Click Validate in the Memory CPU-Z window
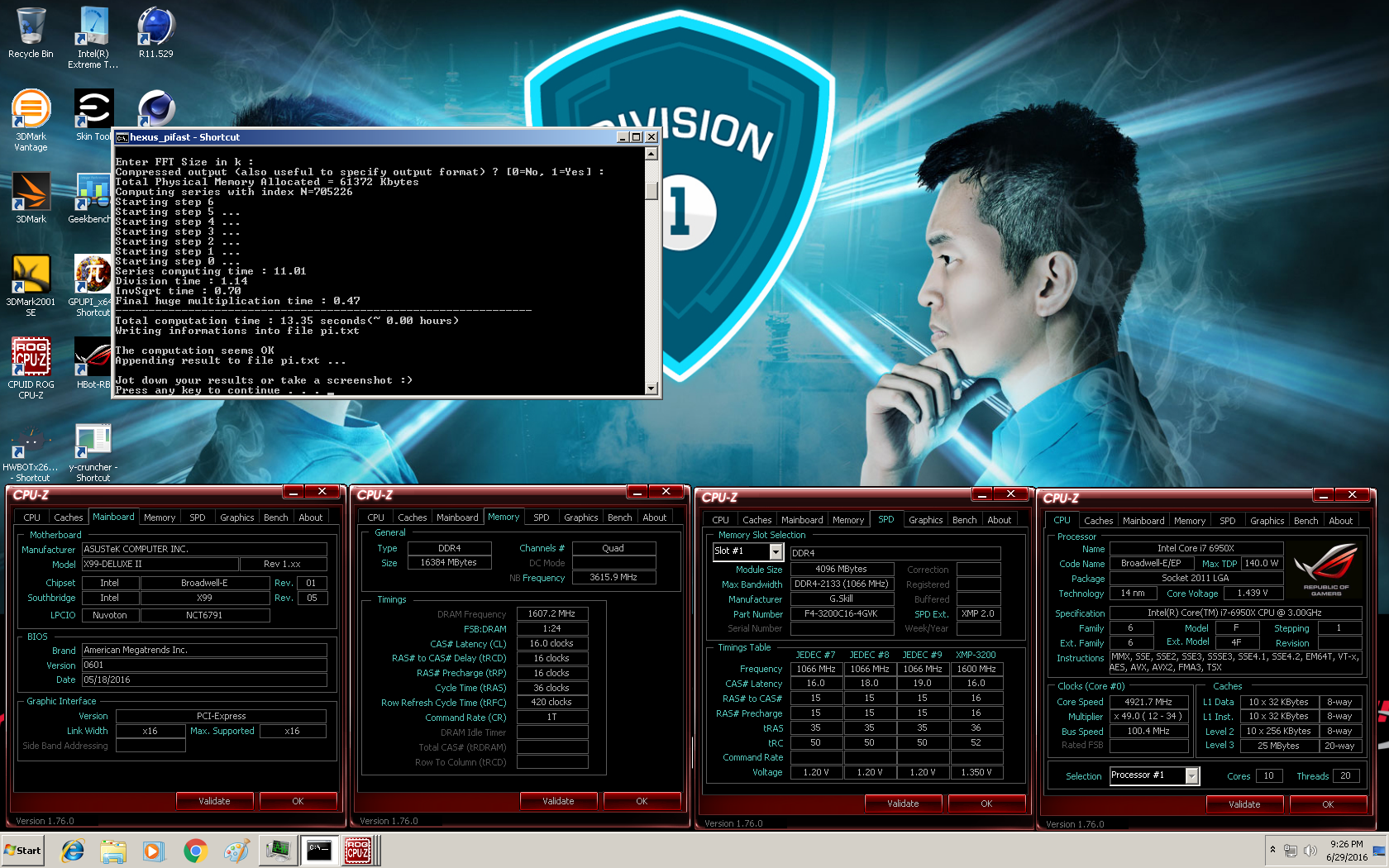This screenshot has height=868, width=1389. coord(558,801)
